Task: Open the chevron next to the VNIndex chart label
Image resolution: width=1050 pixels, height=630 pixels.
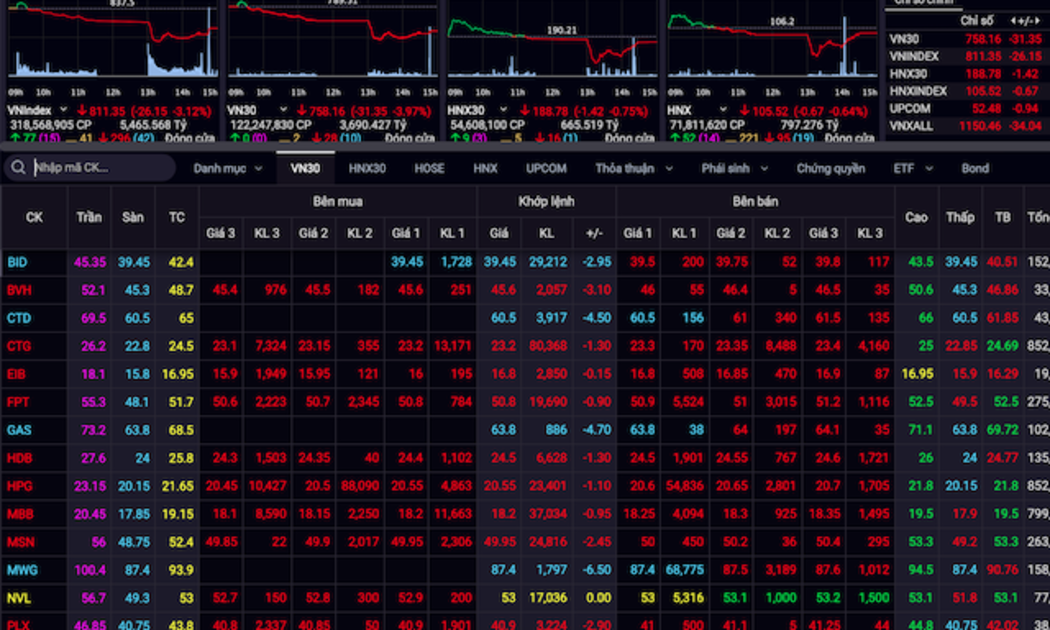Action: (x=62, y=110)
